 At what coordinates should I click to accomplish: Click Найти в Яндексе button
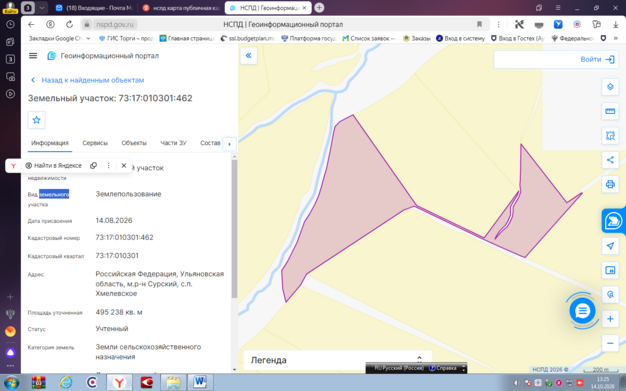[53, 165]
